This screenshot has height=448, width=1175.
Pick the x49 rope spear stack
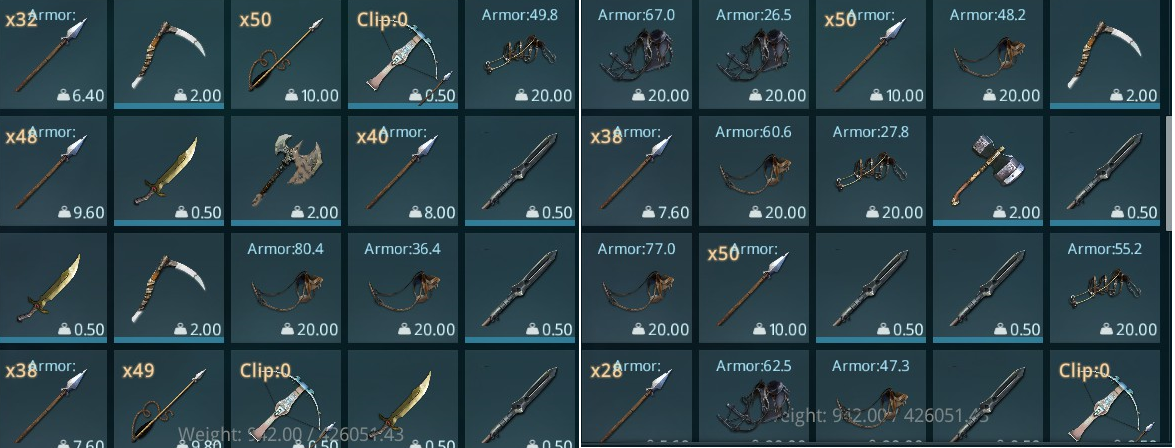click(169, 399)
